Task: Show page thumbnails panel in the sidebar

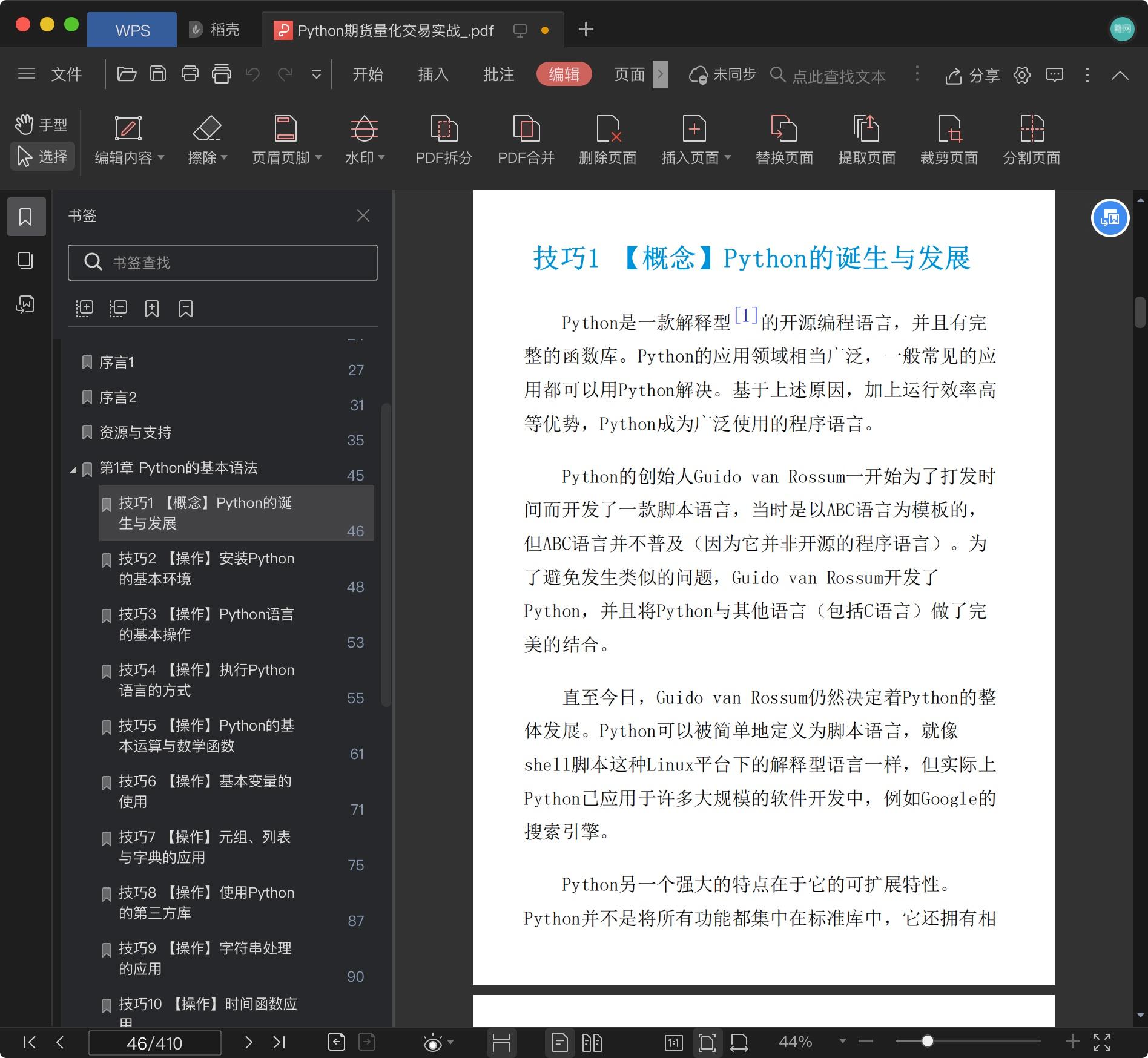Action: click(x=25, y=260)
